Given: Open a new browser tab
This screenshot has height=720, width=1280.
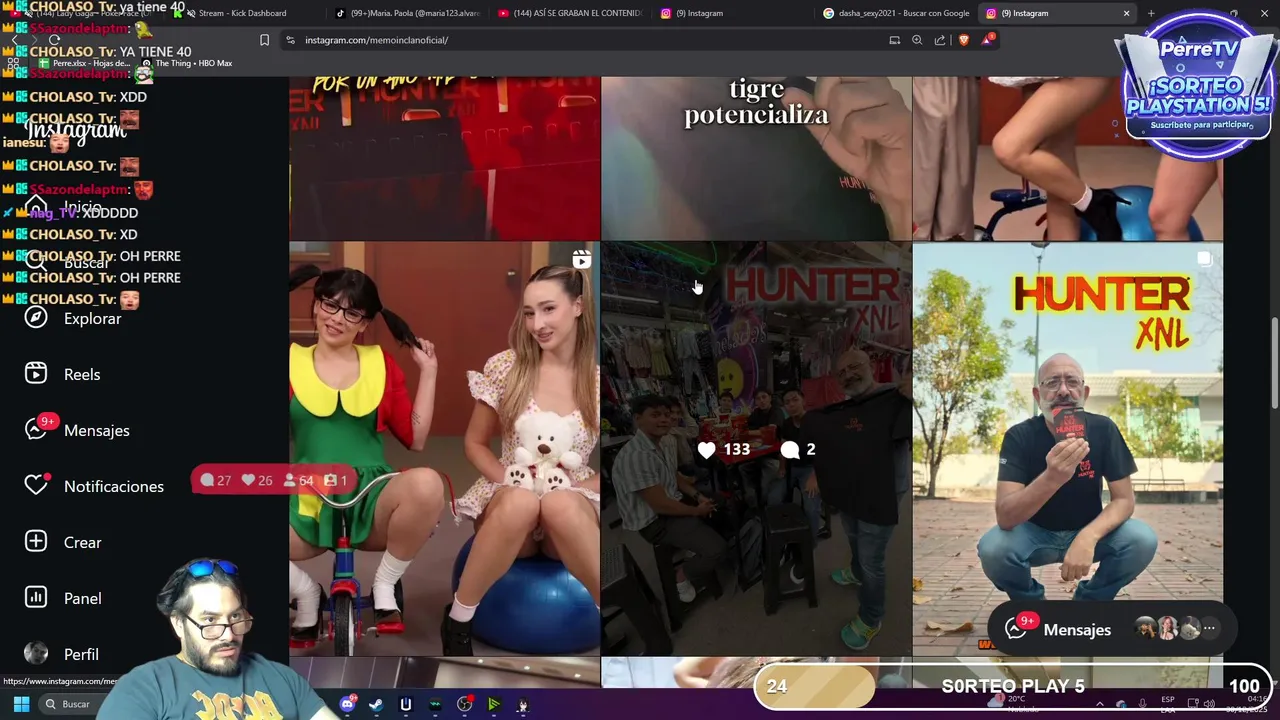Looking at the screenshot, I should [x=1151, y=13].
